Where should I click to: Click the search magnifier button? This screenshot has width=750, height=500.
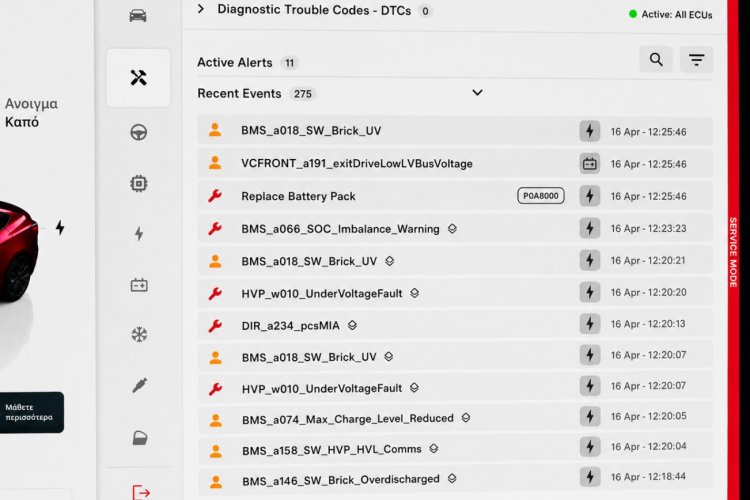[x=656, y=59]
